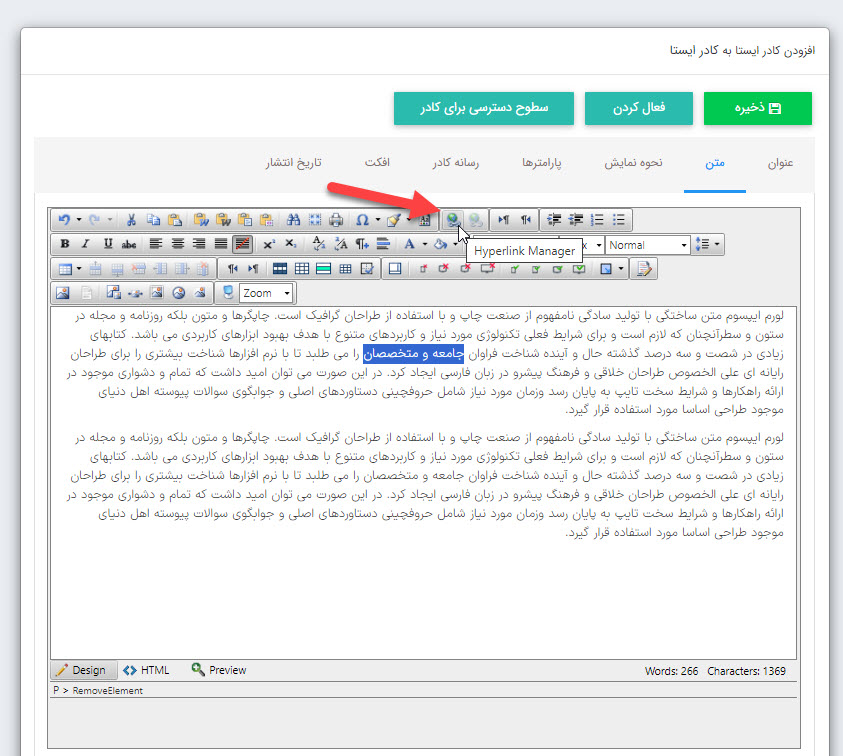Open the Hyperlink Manager
Viewport: 843px width, 756px height.
point(455,219)
